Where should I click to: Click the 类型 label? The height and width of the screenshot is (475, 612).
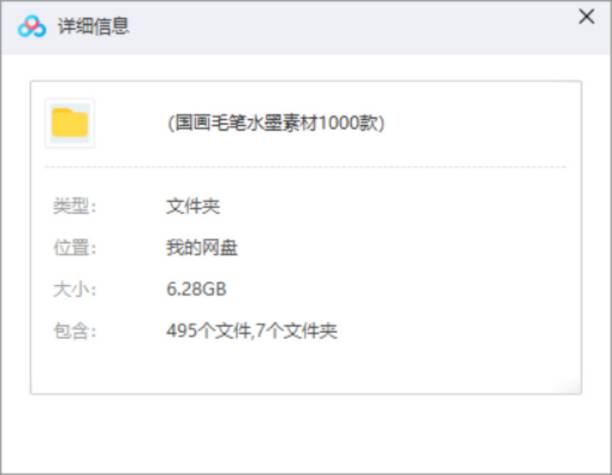tap(74, 207)
